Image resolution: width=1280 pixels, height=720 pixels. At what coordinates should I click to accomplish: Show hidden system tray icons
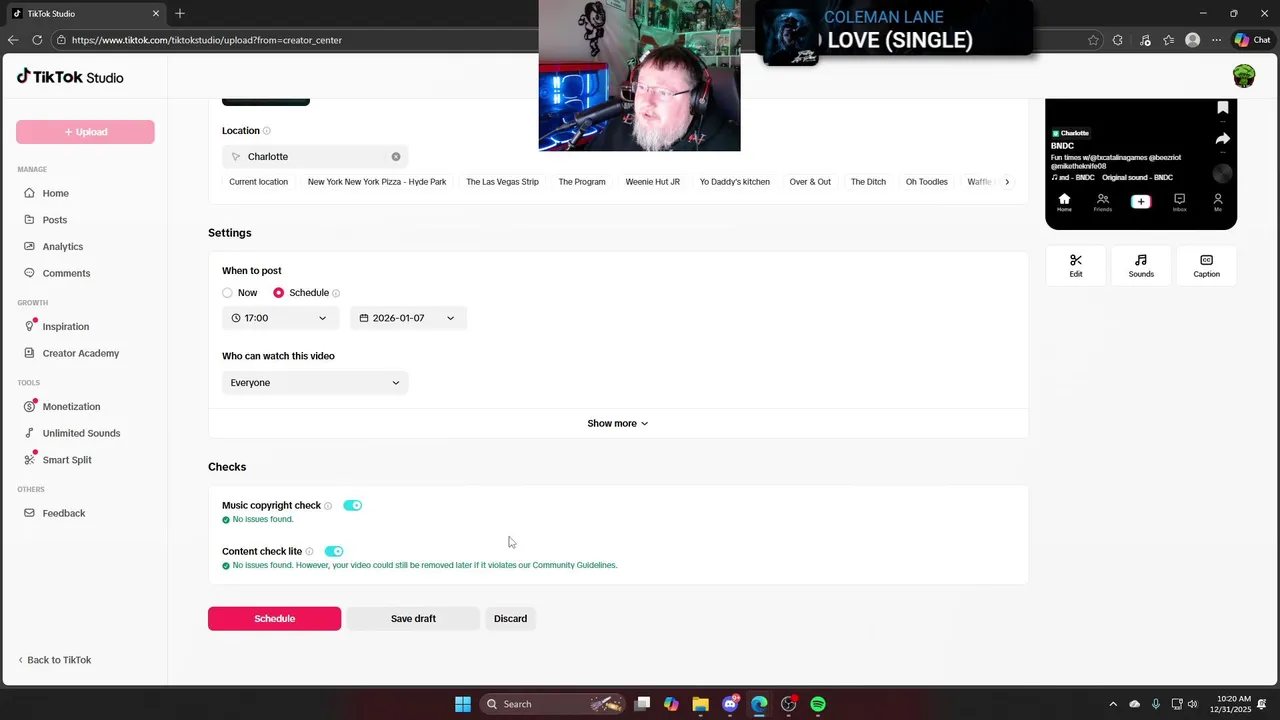[x=1113, y=704]
